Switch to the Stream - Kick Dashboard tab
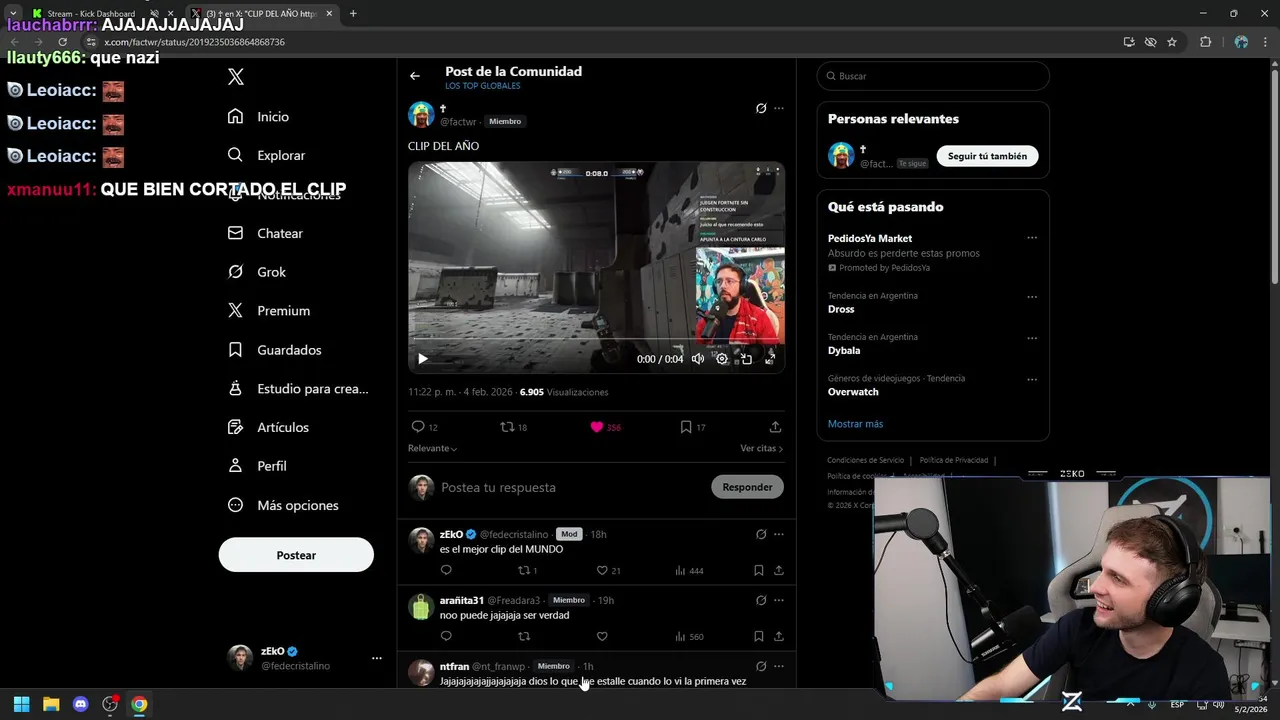 coord(90,14)
